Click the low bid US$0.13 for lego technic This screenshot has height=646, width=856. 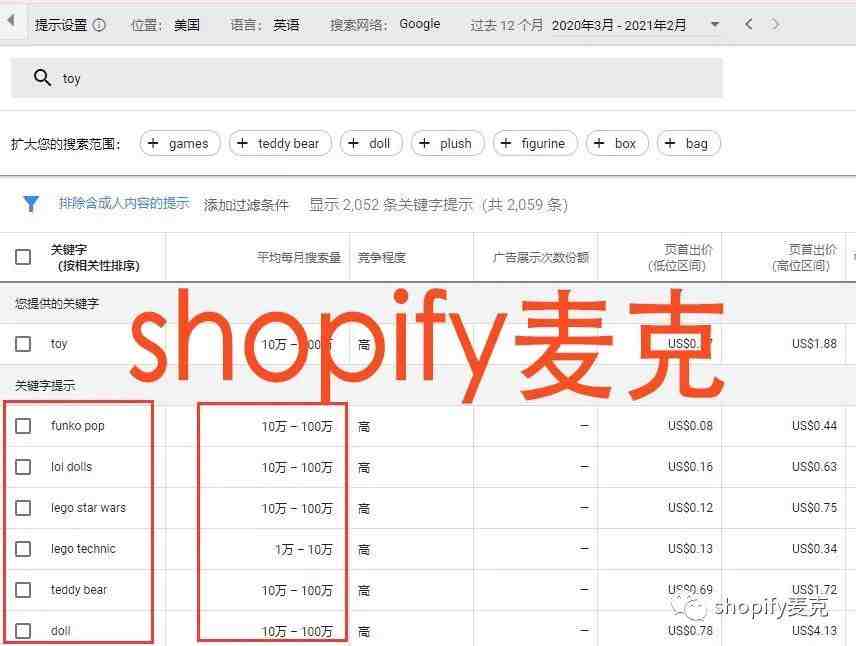pos(691,549)
